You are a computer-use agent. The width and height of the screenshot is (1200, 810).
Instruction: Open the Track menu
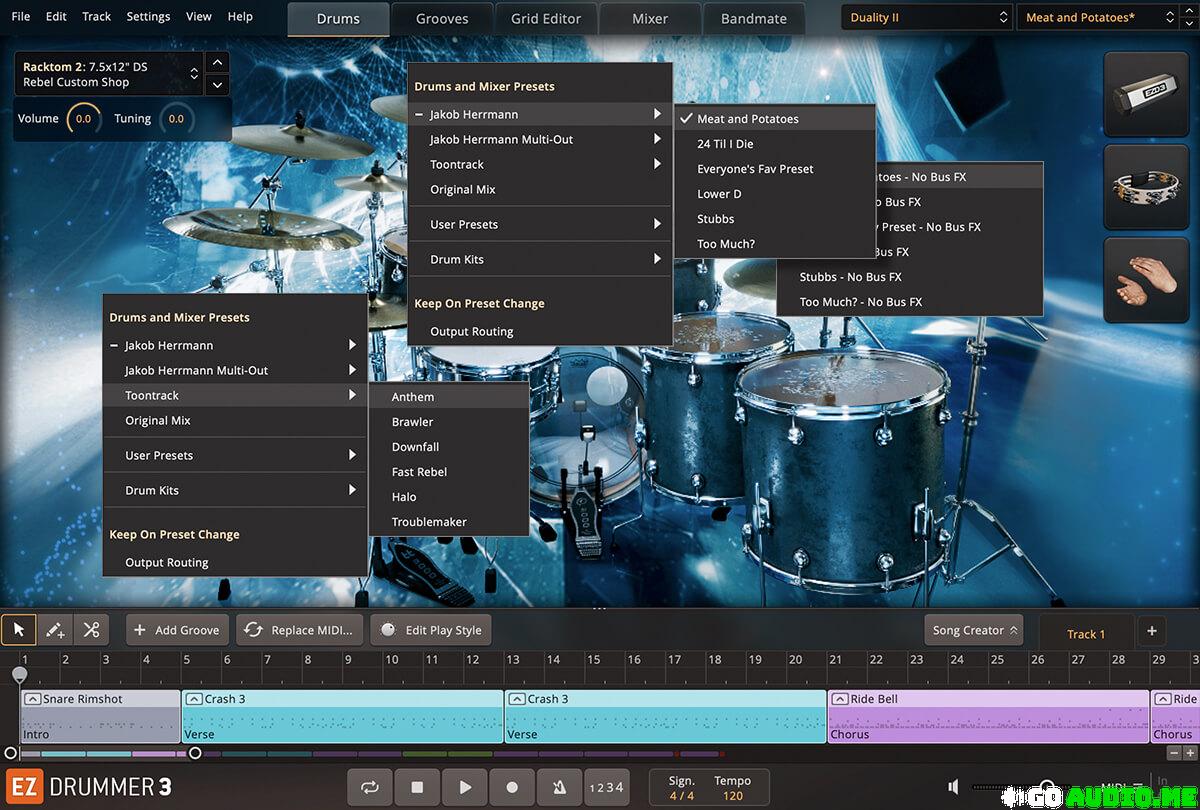coord(97,17)
